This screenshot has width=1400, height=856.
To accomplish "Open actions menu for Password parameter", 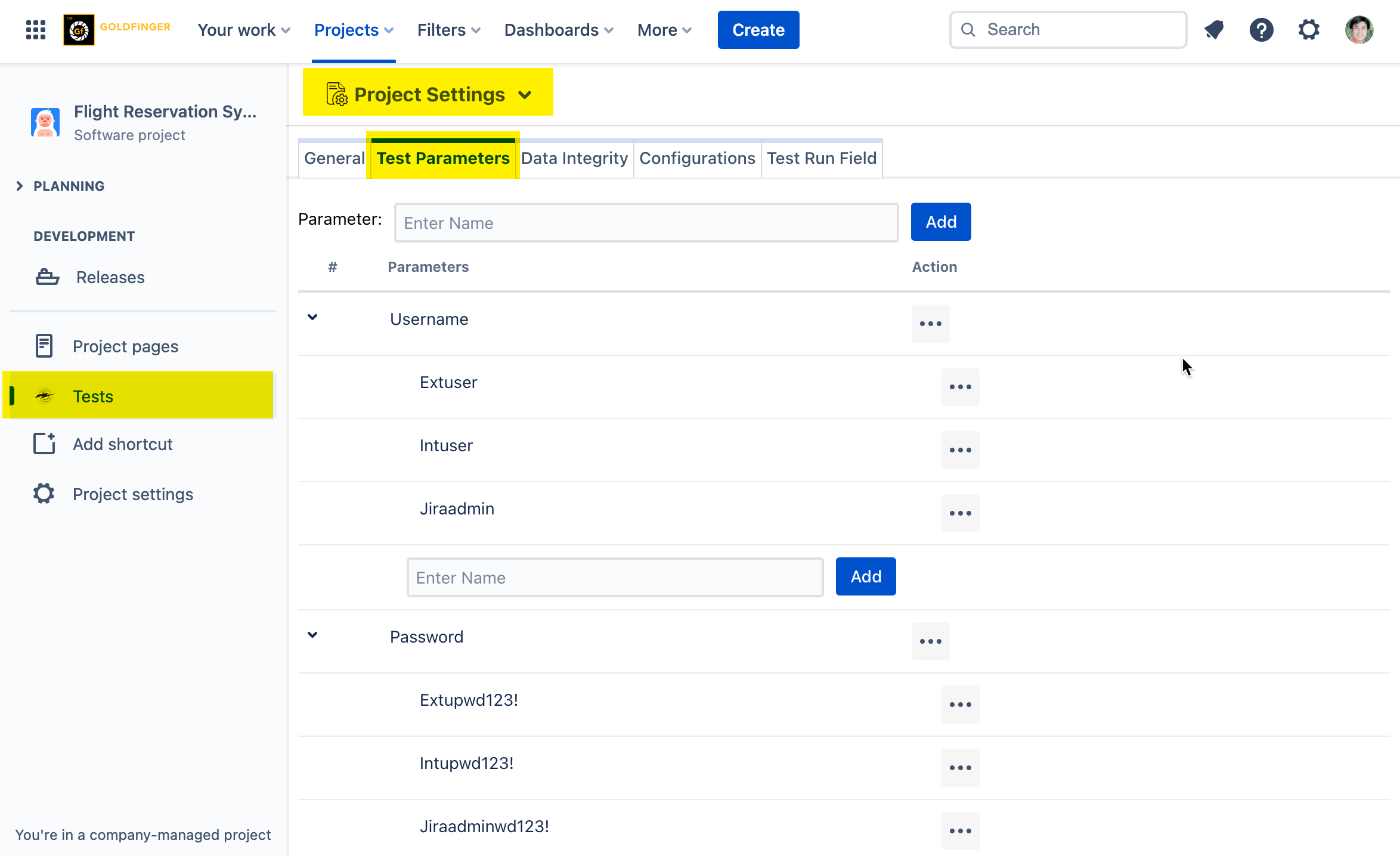I will [x=930, y=641].
